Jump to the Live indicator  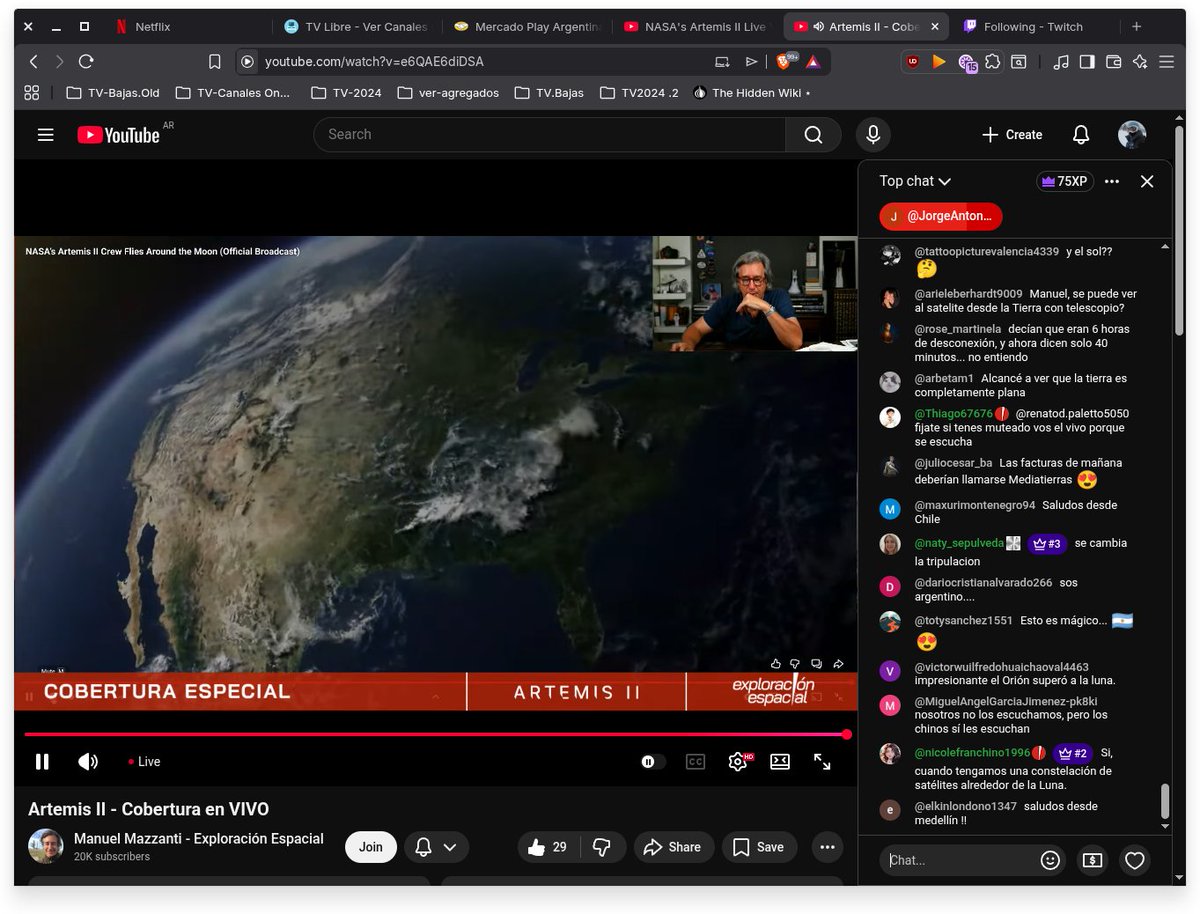144,762
